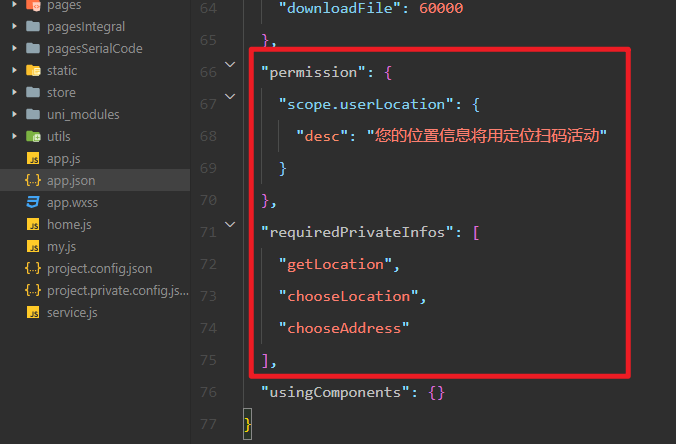Image resolution: width=676 pixels, height=444 pixels.
Task: Collapse scope.userLocation block at line 67
Action: coord(230,97)
